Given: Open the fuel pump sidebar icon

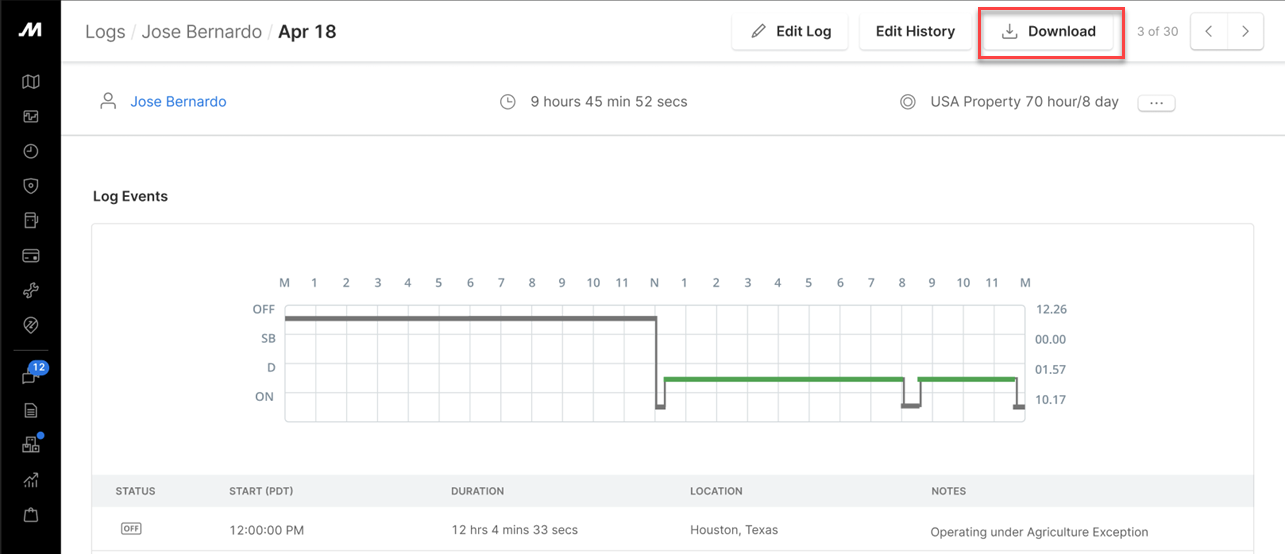Looking at the screenshot, I should (31, 220).
